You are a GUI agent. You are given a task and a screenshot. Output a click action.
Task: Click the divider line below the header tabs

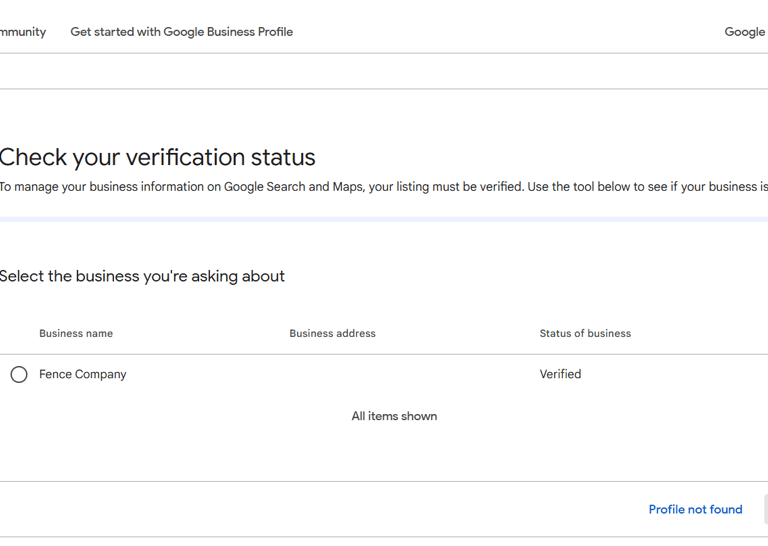[384, 89]
